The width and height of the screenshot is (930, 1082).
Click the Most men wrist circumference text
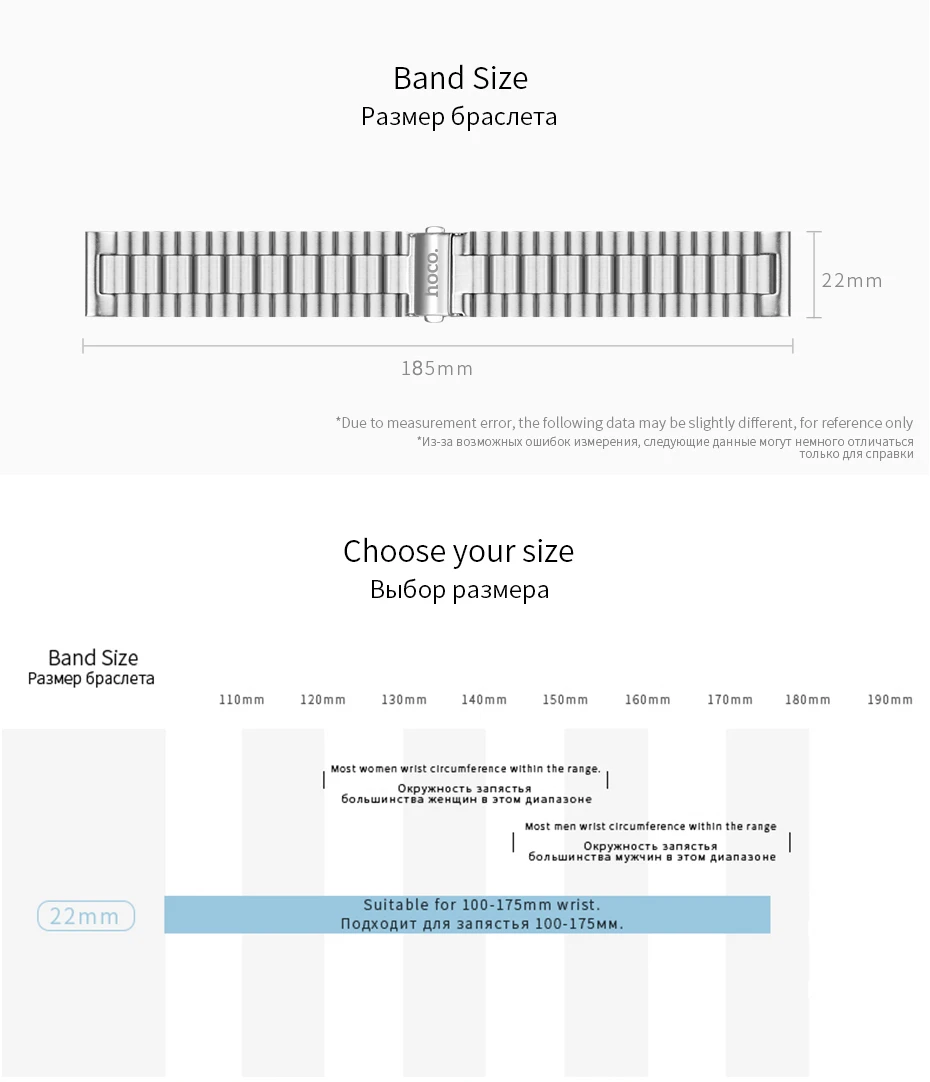651,826
